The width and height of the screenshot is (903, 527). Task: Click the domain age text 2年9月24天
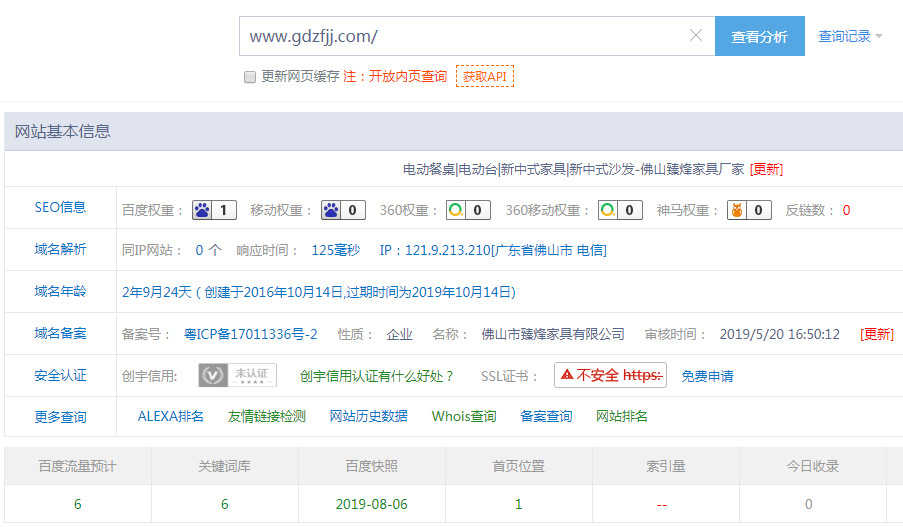pyautogui.click(x=157, y=292)
